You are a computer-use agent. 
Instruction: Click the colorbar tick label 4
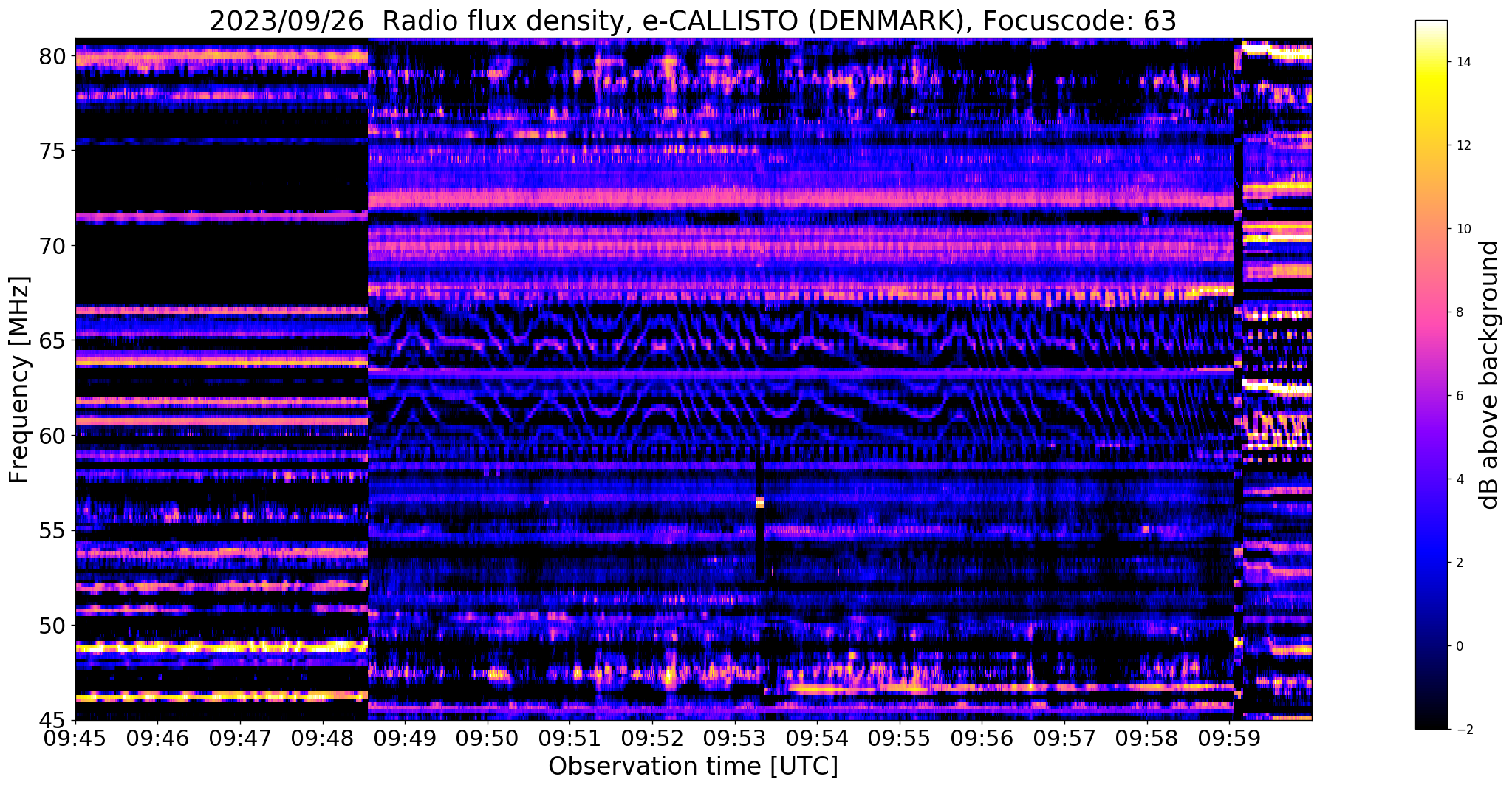[1459, 479]
